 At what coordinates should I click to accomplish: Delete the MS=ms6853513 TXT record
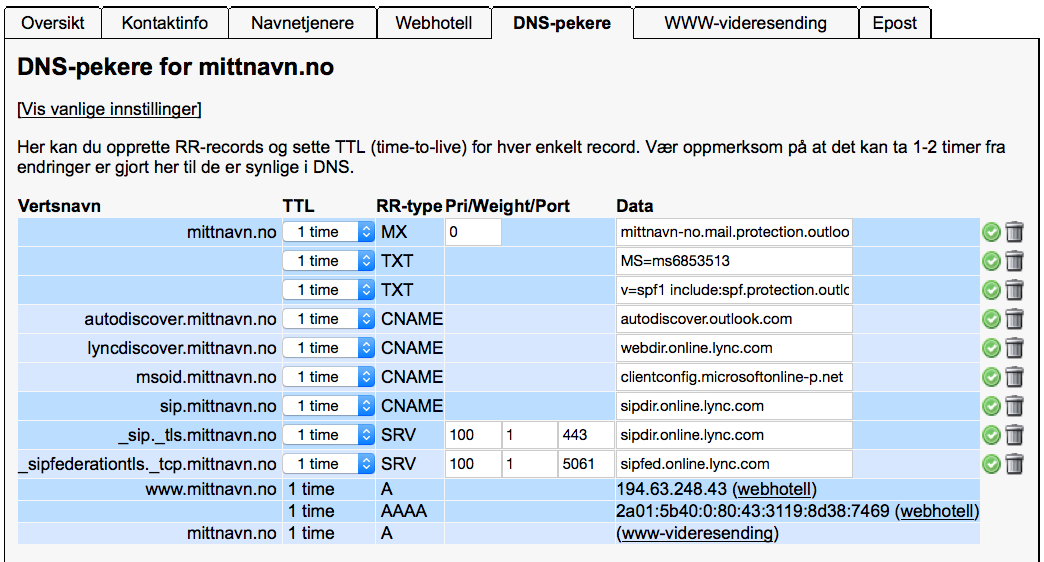point(1014,261)
